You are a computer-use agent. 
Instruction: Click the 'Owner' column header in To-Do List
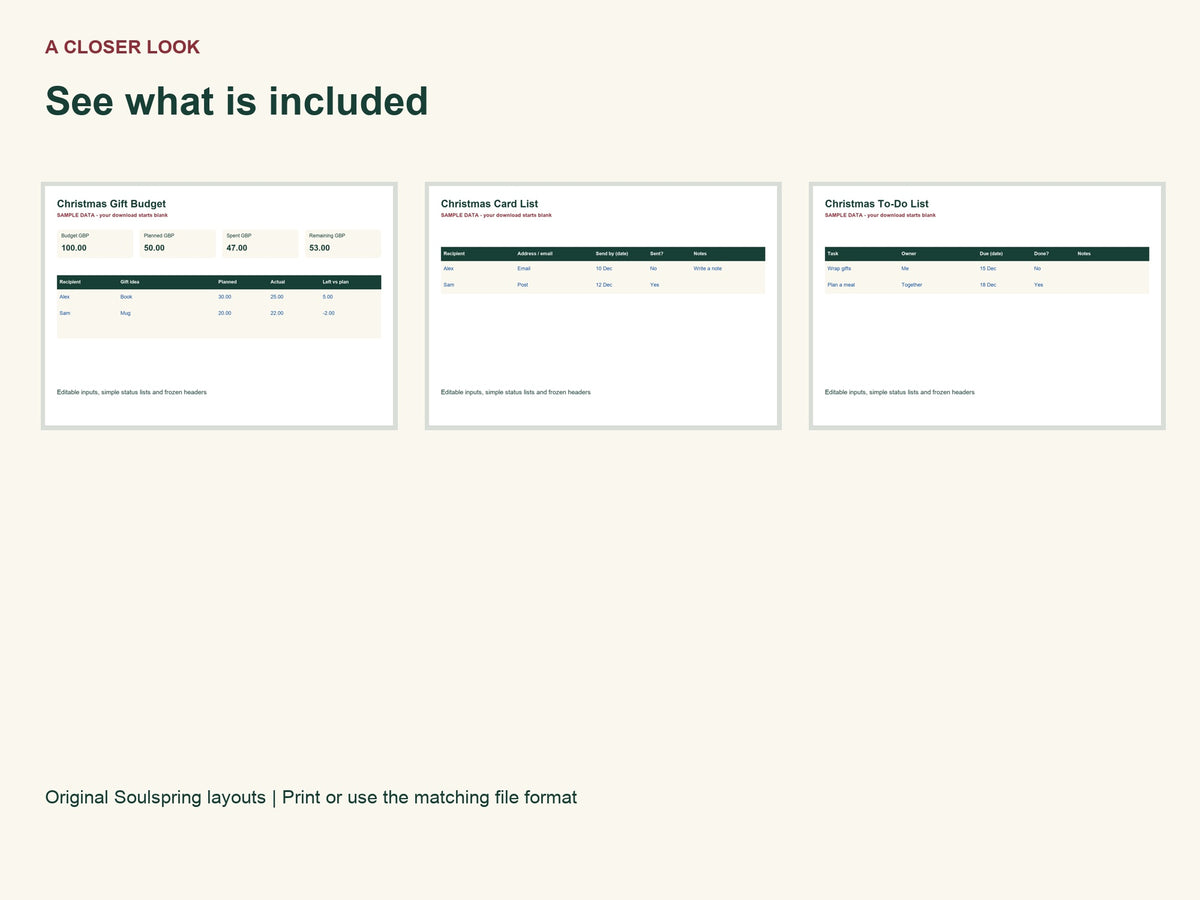point(909,254)
